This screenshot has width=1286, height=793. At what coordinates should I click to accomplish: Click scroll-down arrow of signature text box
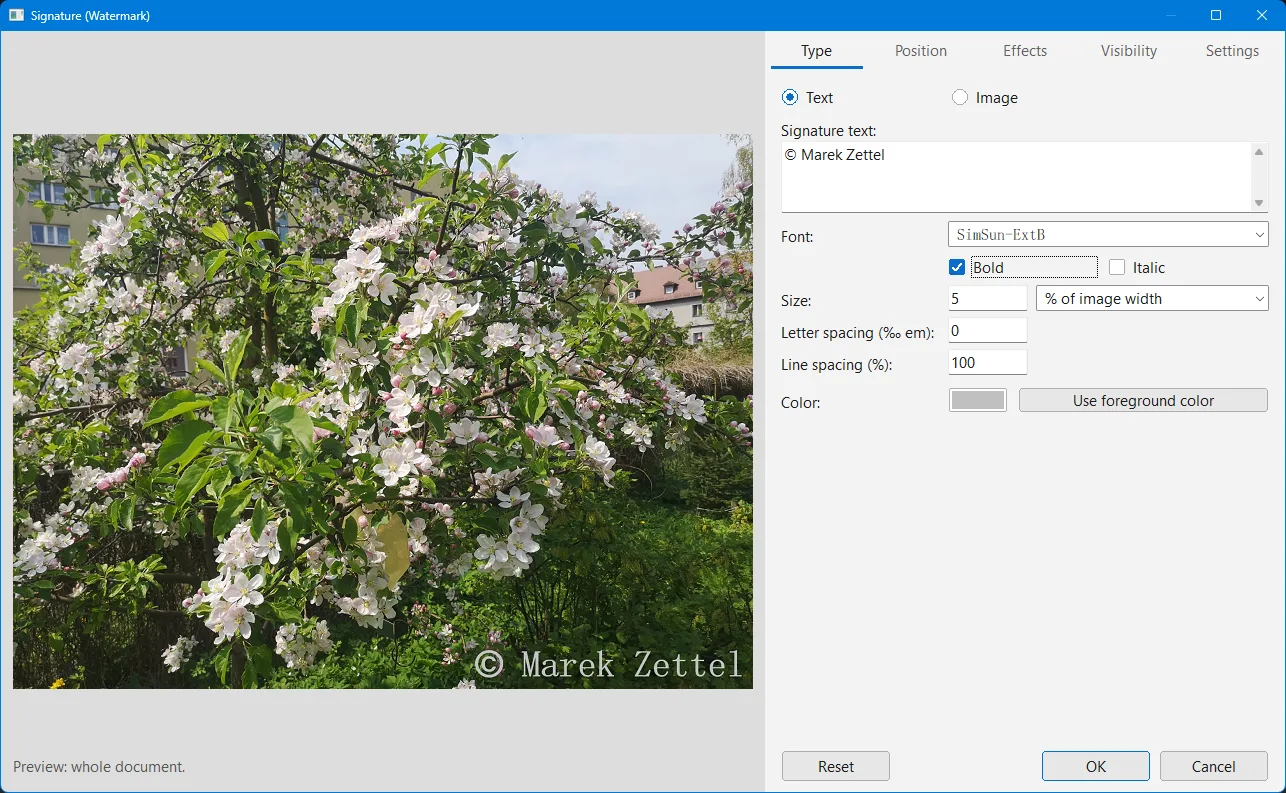(1259, 203)
